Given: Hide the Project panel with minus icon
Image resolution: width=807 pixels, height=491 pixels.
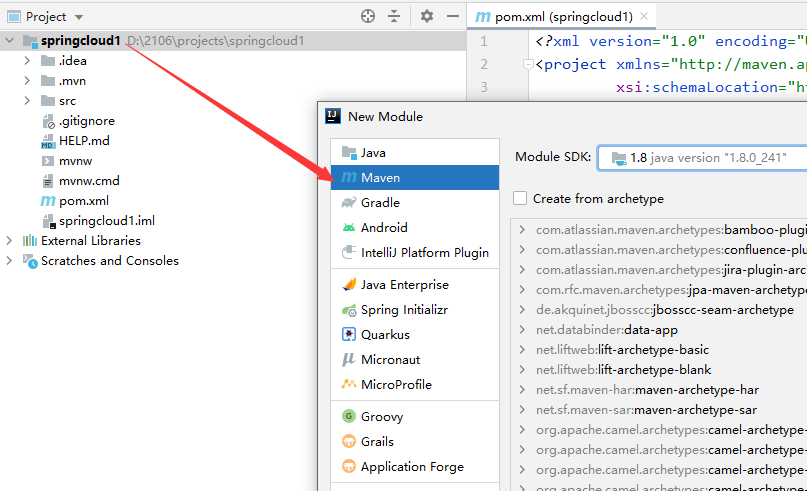Looking at the screenshot, I should pyautogui.click(x=453, y=16).
